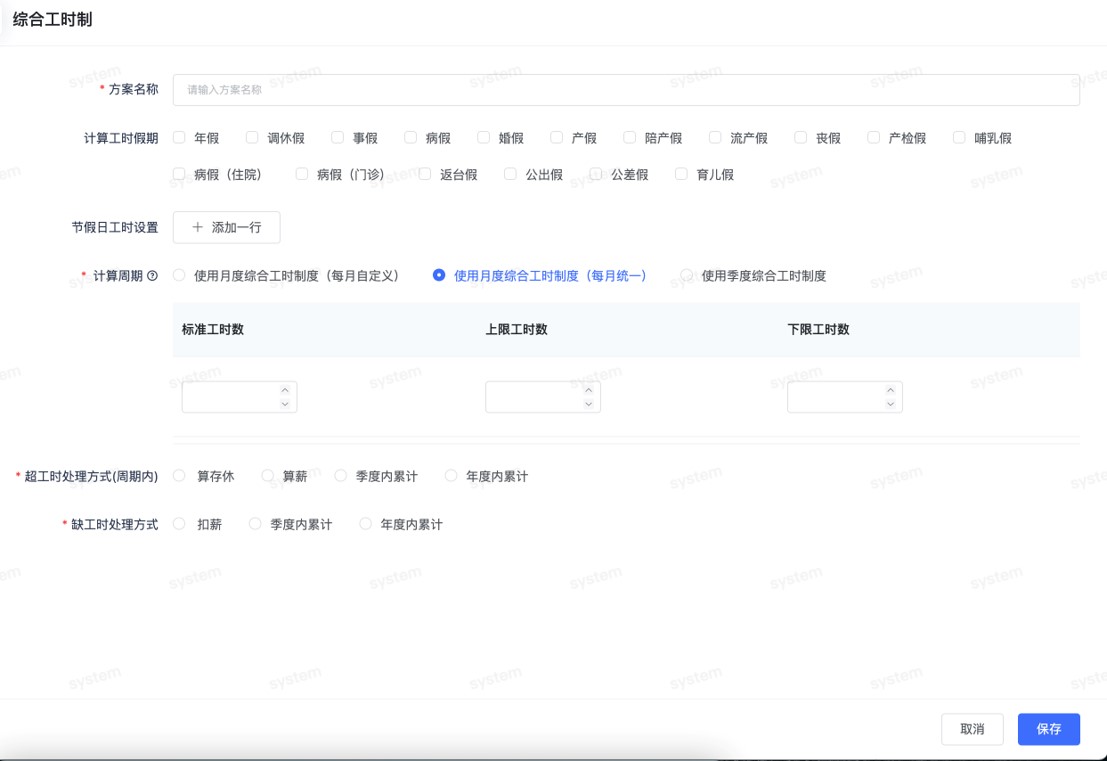The image size is (1107, 761).
Task: Increase the 标准工时数 value with up arrow
Action: [x=285, y=390]
